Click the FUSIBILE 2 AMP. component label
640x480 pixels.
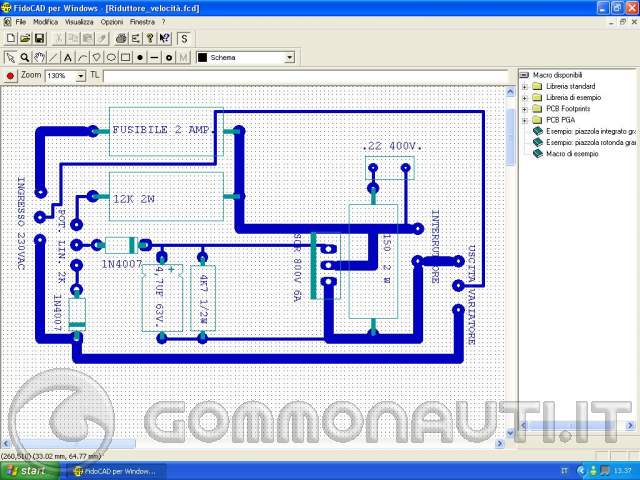coord(164,130)
